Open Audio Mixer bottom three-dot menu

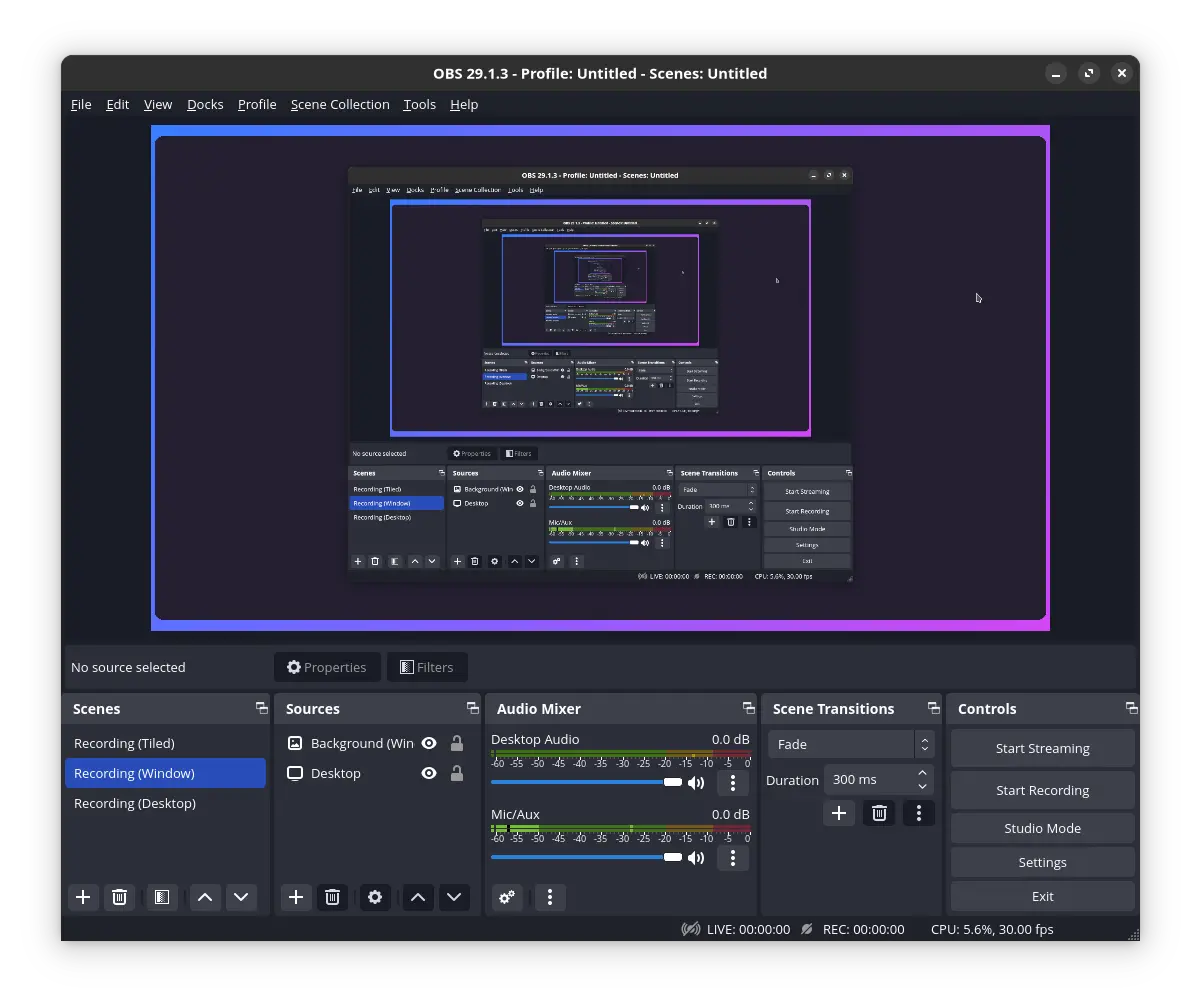550,897
